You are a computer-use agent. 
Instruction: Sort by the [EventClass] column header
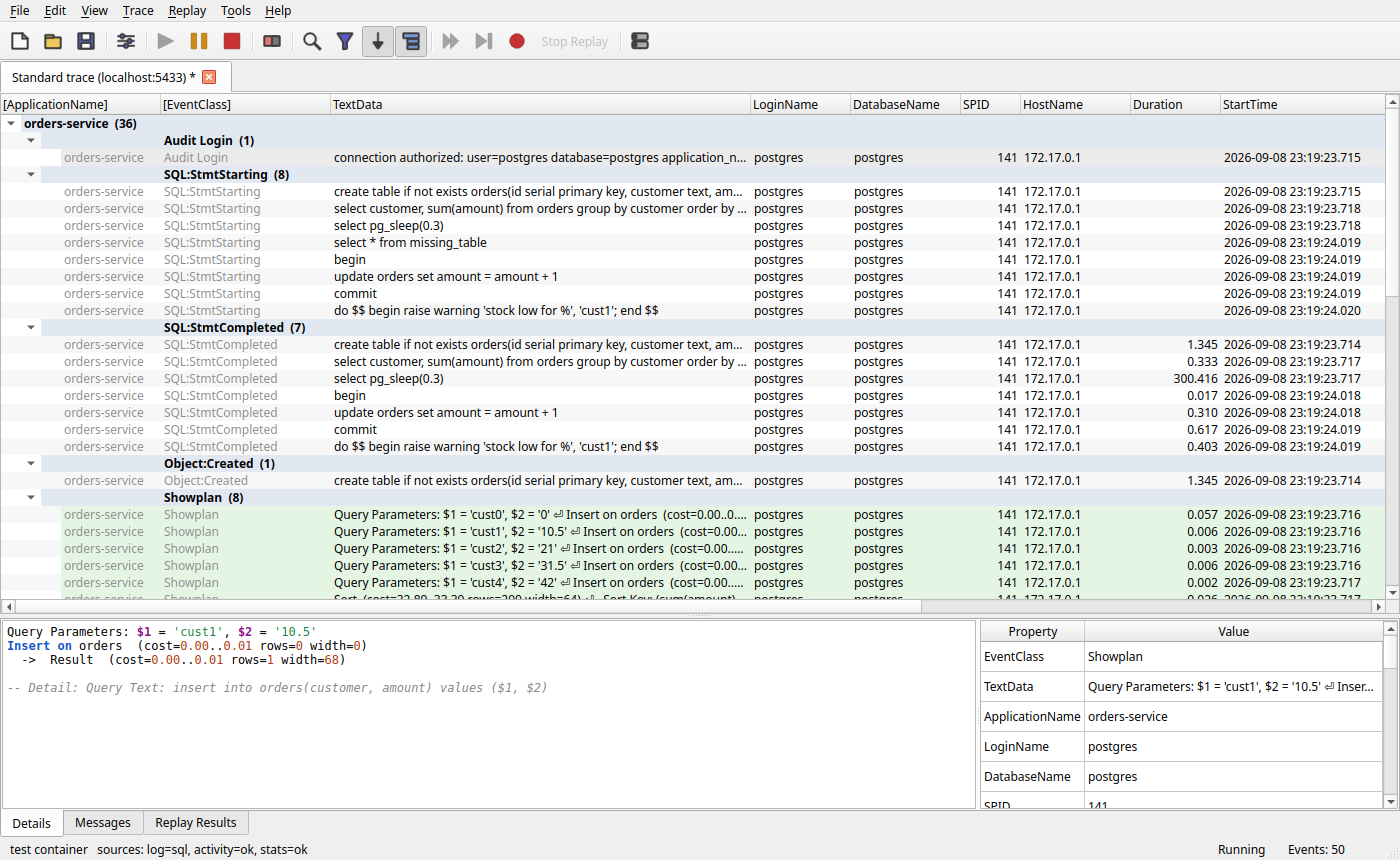pos(246,104)
